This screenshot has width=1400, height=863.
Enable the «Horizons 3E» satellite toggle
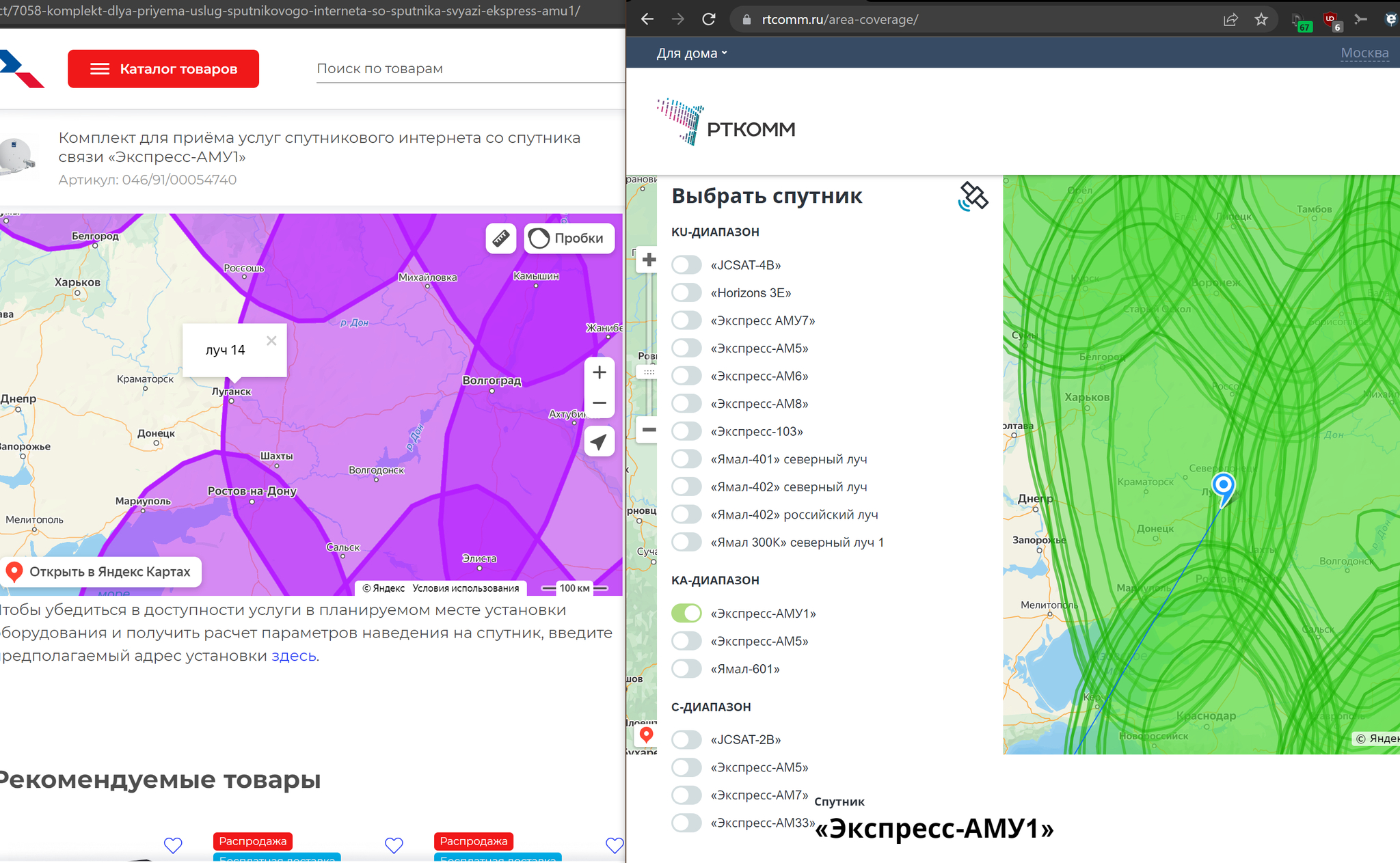click(x=686, y=293)
